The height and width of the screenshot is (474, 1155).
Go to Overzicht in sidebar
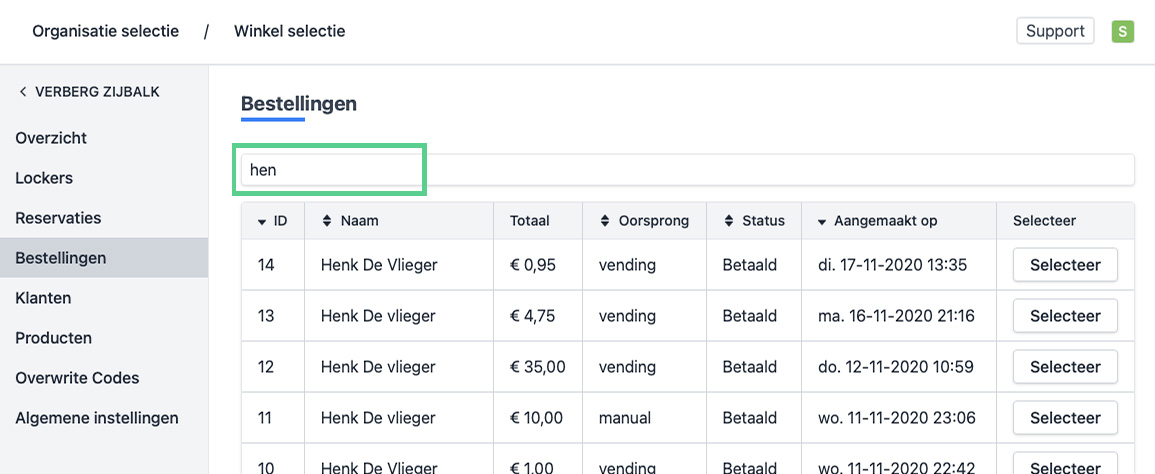click(51, 138)
